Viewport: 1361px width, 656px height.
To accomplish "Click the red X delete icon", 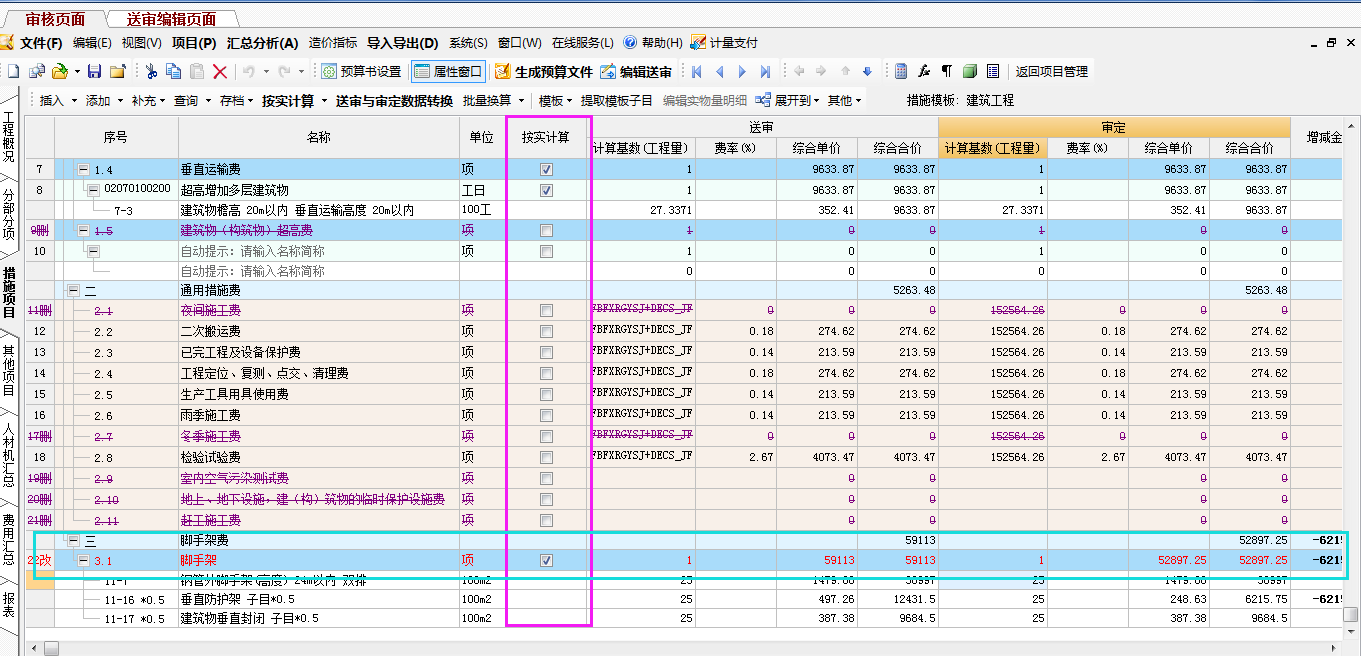I will point(220,71).
